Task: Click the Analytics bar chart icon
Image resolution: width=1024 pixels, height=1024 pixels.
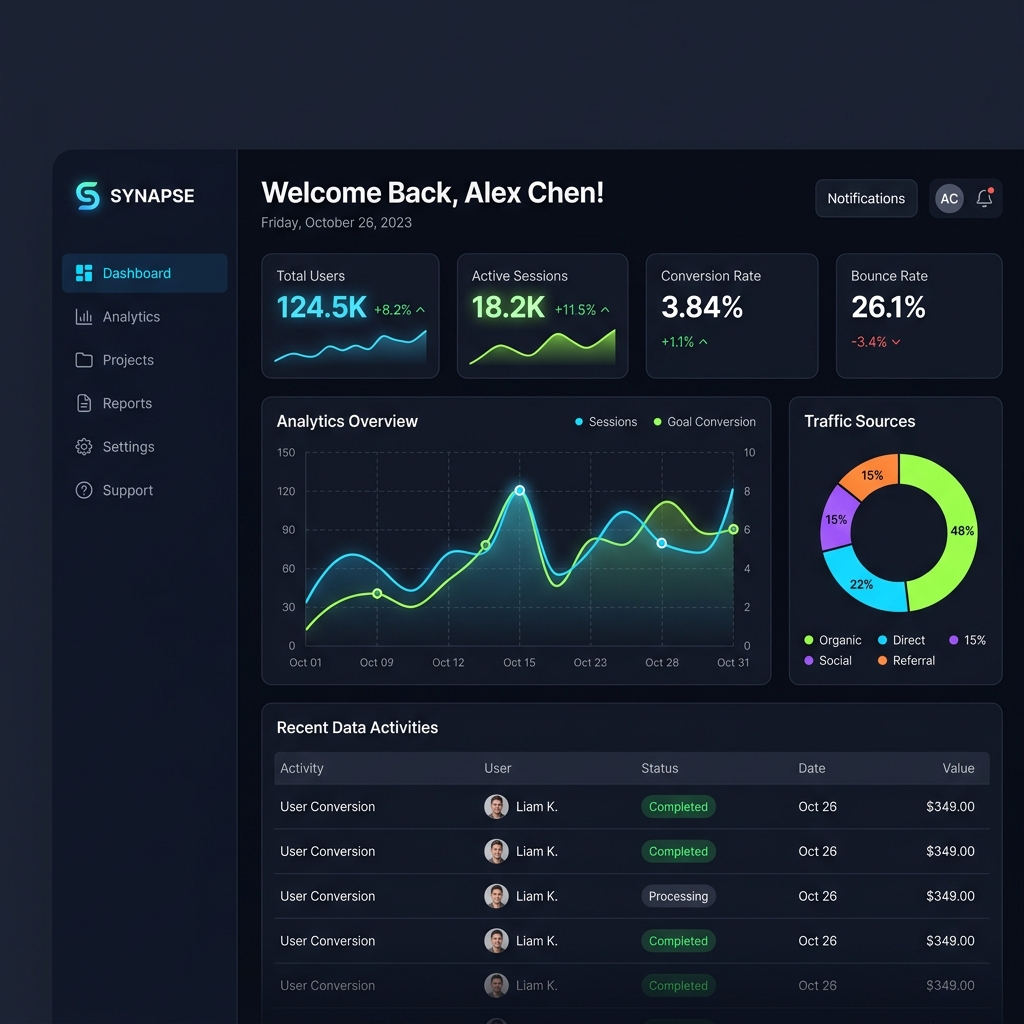Action: (84, 317)
